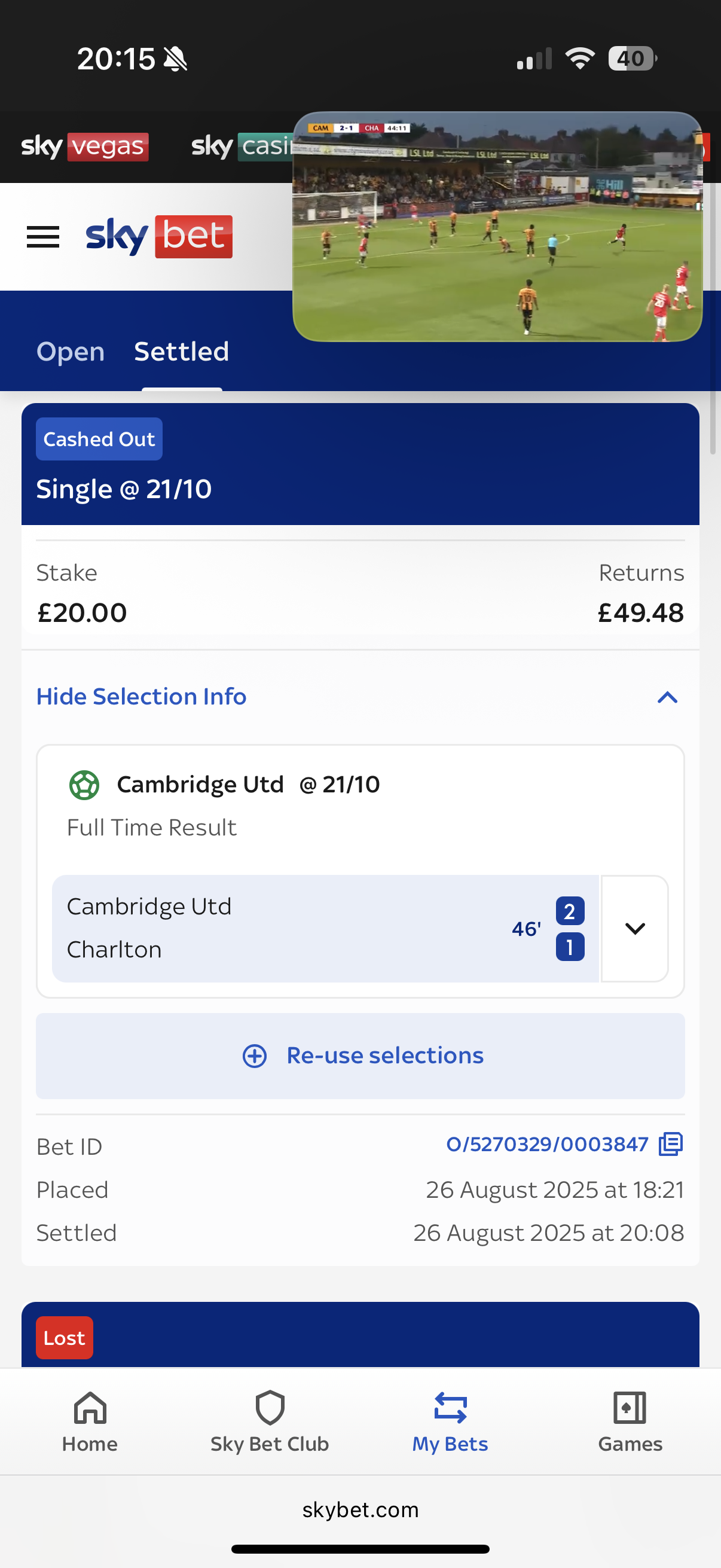Switch to the Open bets tab
The width and height of the screenshot is (721, 1568).
point(71,352)
